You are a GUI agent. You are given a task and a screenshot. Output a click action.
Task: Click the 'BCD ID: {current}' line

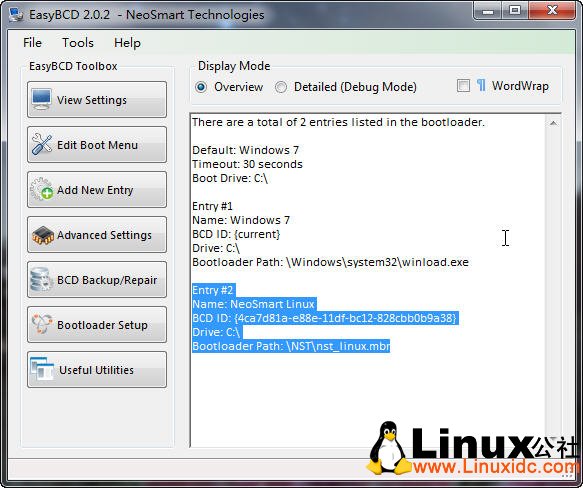pos(236,234)
